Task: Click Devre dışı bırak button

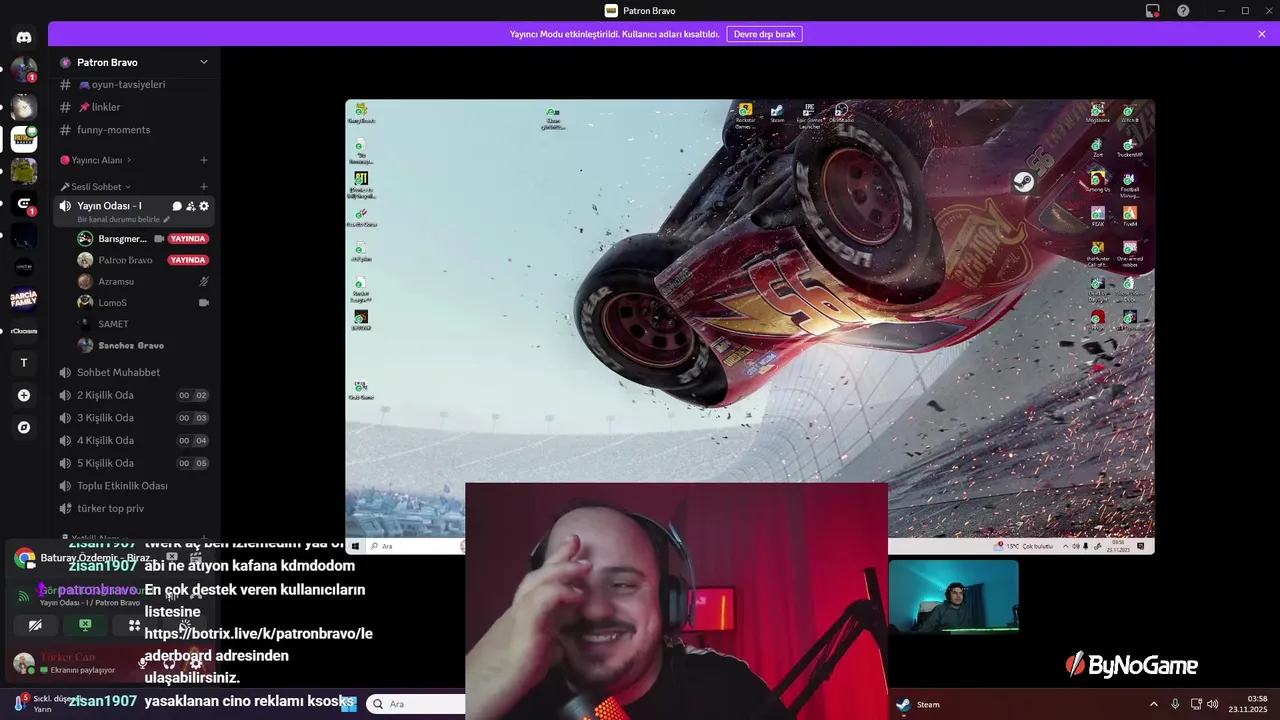Action: click(x=764, y=34)
